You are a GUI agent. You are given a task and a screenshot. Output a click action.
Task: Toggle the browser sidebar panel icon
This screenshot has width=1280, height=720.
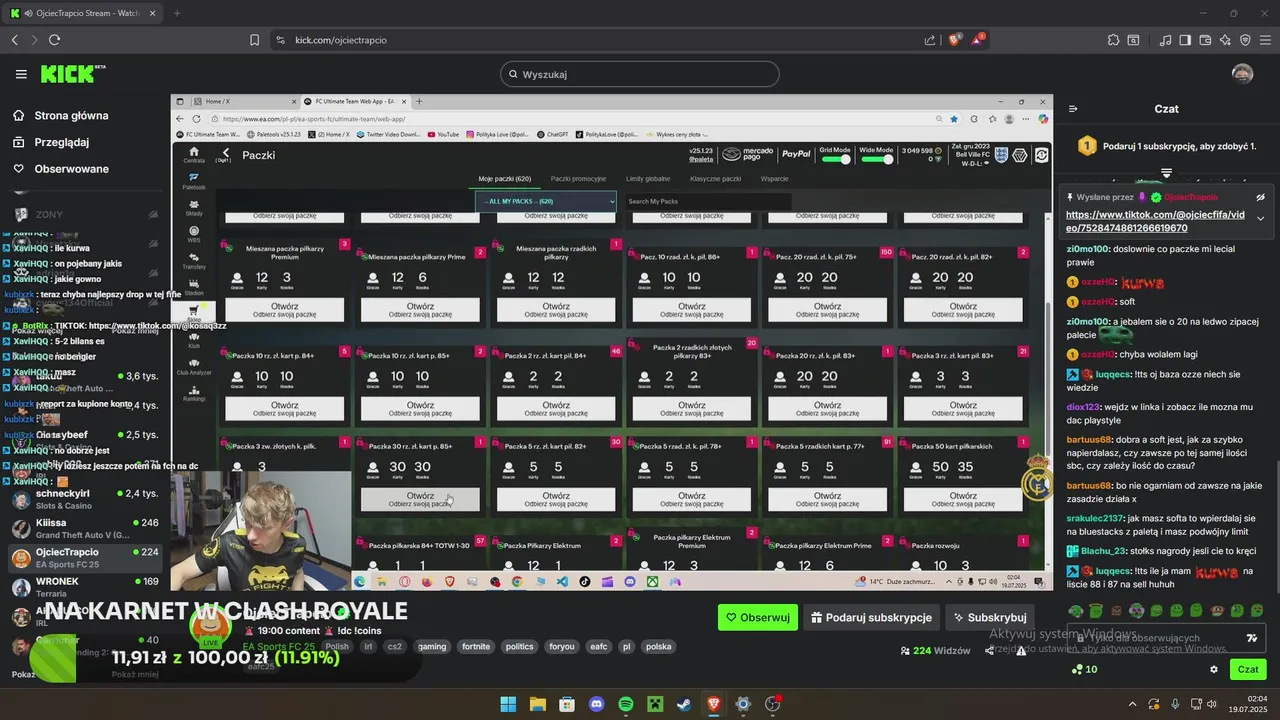point(1185,40)
